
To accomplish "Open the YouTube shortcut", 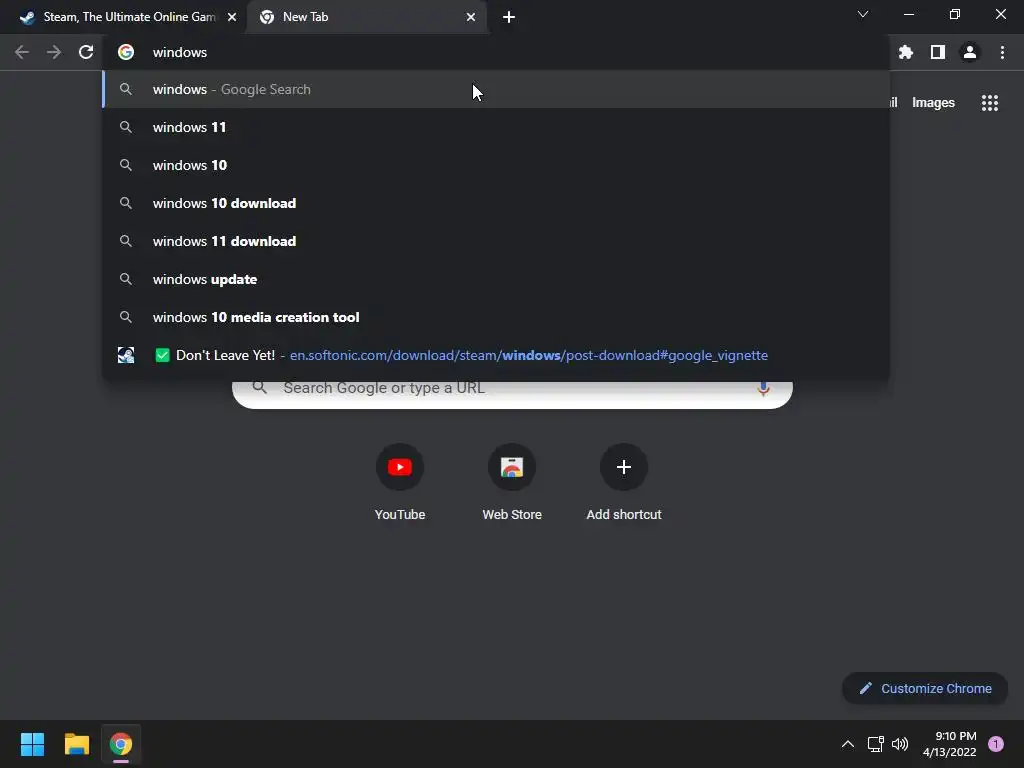I will click(400, 467).
